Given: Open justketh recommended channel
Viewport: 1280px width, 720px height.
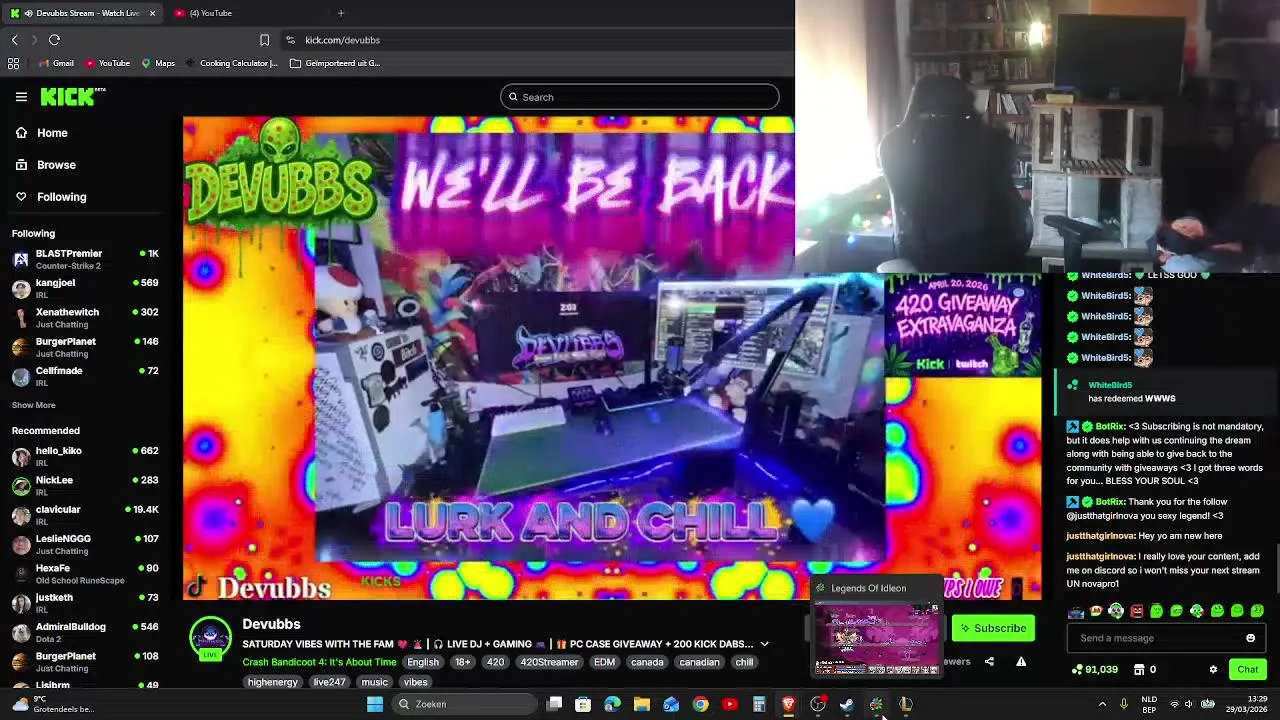Looking at the screenshot, I should 86,603.
